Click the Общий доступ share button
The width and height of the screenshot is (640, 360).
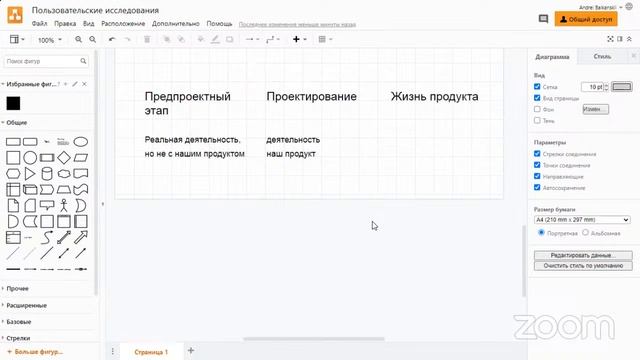[586, 19]
